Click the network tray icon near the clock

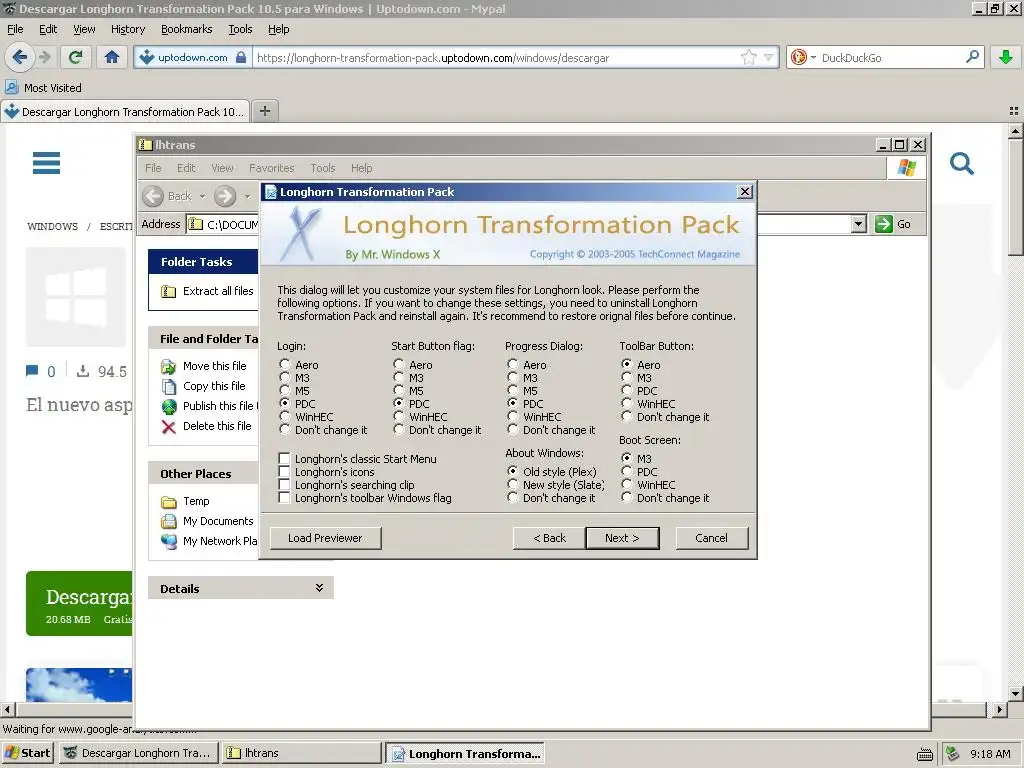[952, 754]
